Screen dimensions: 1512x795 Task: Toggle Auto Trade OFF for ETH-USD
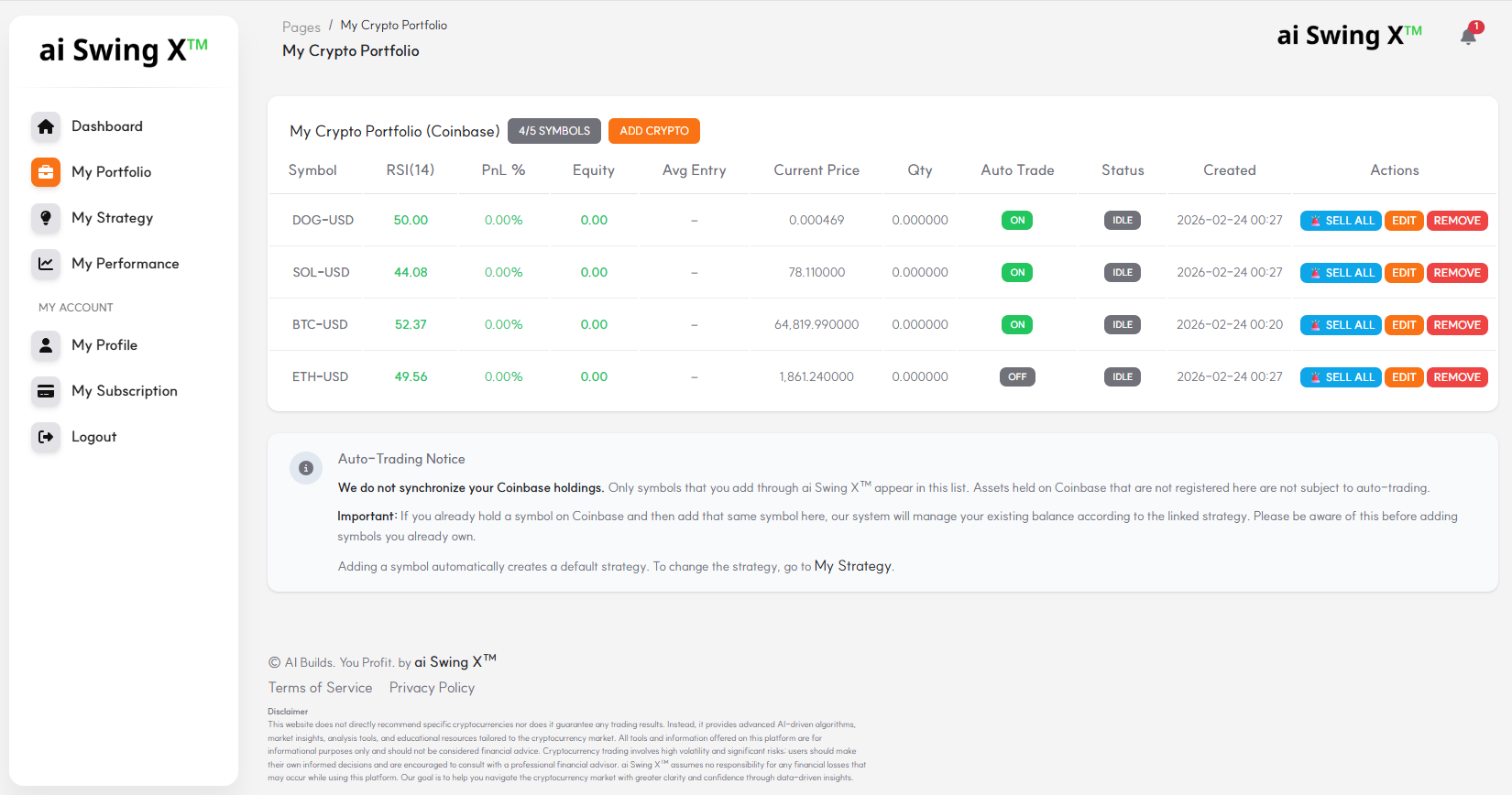point(1017,377)
